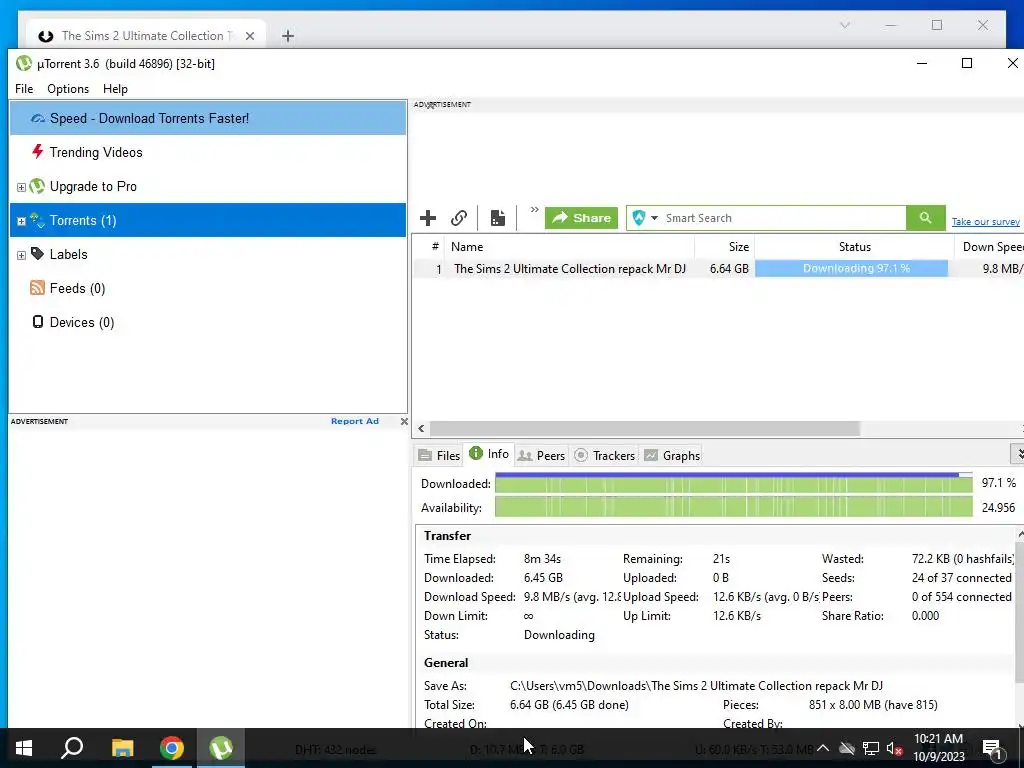
Task: Click the network tray icon
Action: pyautogui.click(x=870, y=748)
